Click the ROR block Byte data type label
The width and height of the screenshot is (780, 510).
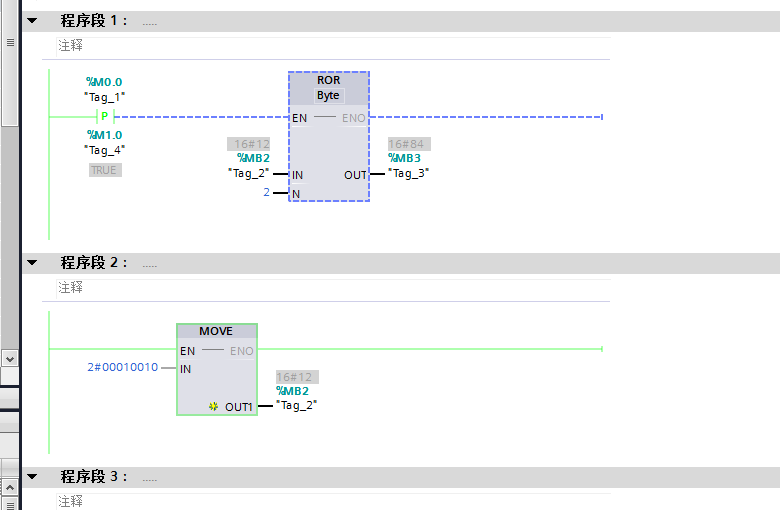coord(328,96)
